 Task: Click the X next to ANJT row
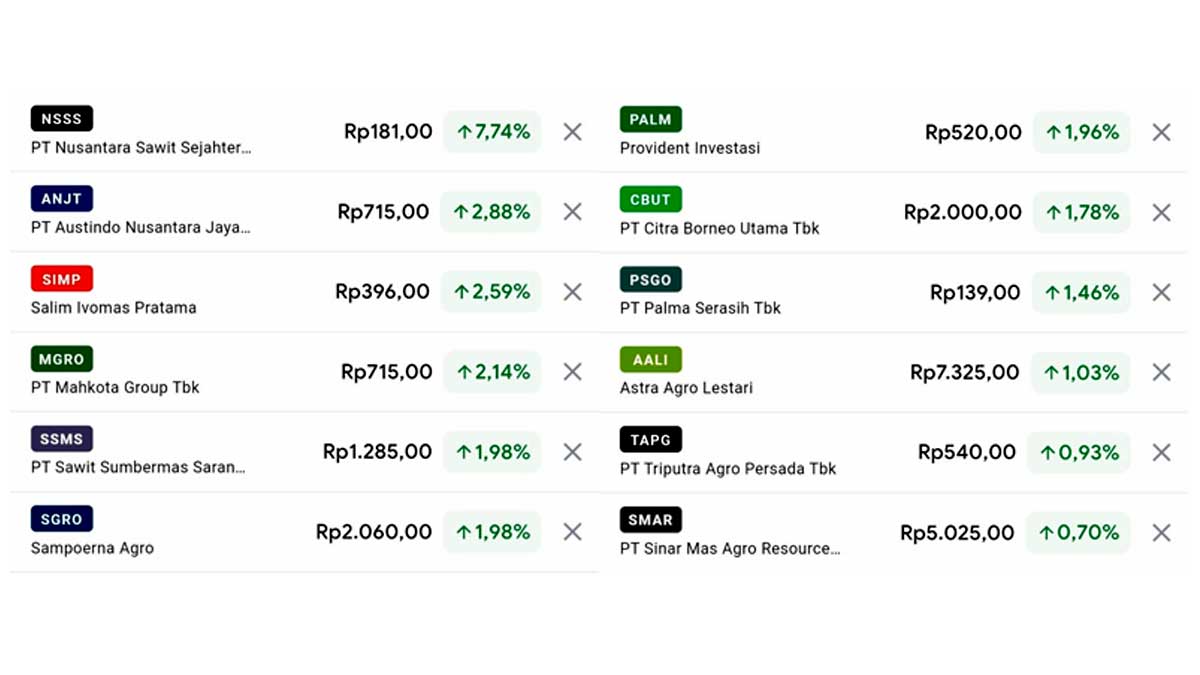572,212
